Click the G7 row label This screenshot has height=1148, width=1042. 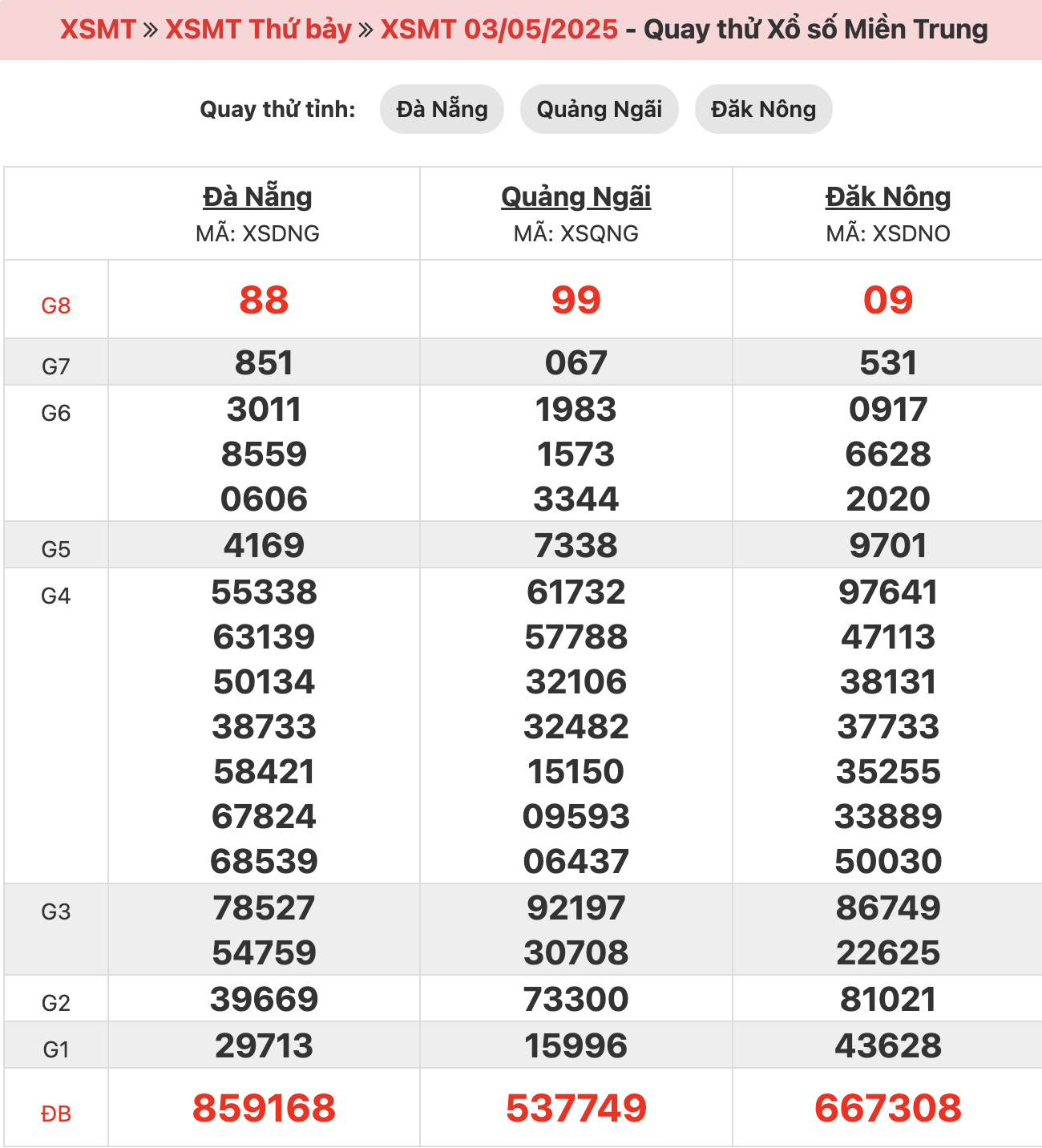click(56, 366)
